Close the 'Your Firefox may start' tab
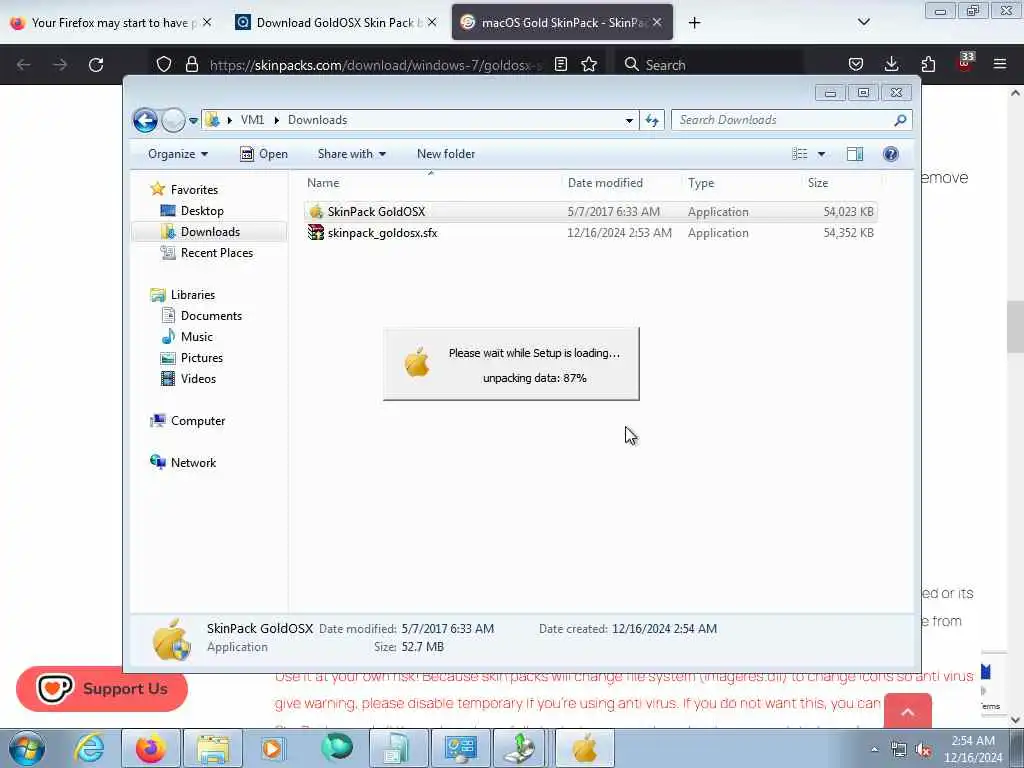This screenshot has height=768, width=1024. click(x=207, y=23)
